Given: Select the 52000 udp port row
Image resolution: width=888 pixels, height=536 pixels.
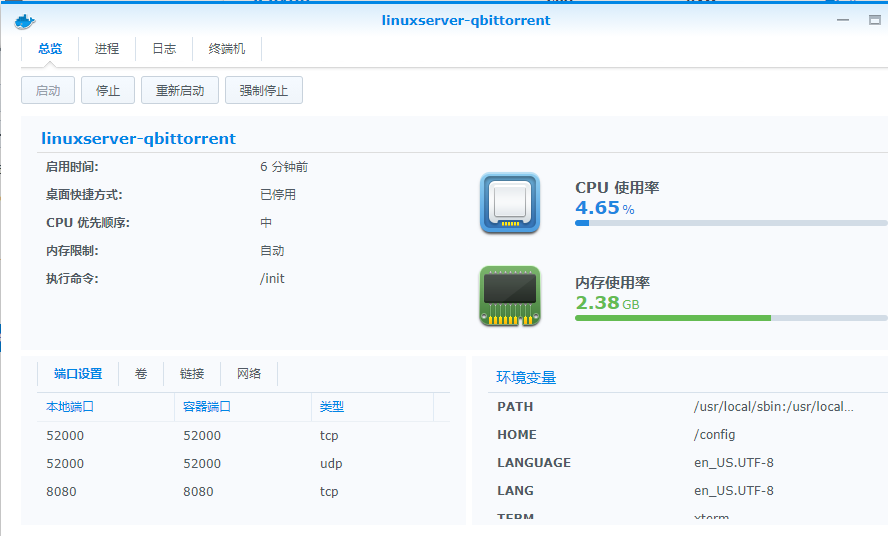Looking at the screenshot, I should tap(244, 463).
